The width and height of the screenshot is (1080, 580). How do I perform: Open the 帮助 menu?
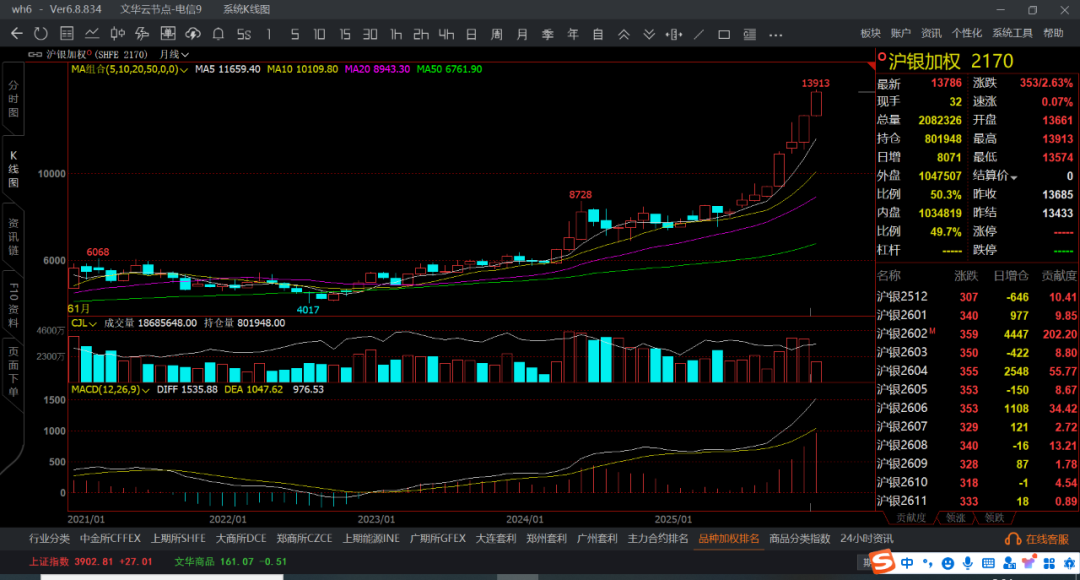[x=1053, y=33]
